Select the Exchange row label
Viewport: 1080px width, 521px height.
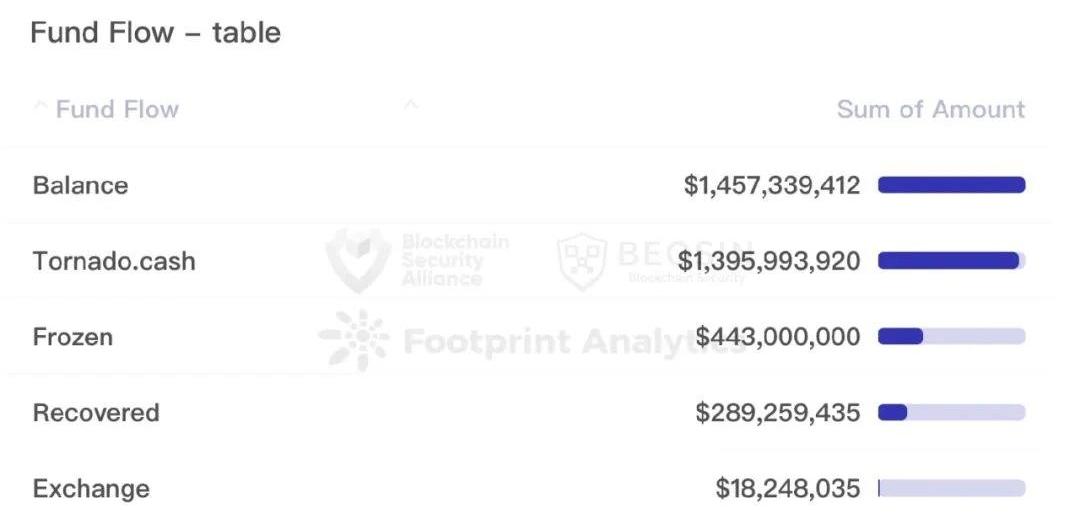[x=91, y=489]
